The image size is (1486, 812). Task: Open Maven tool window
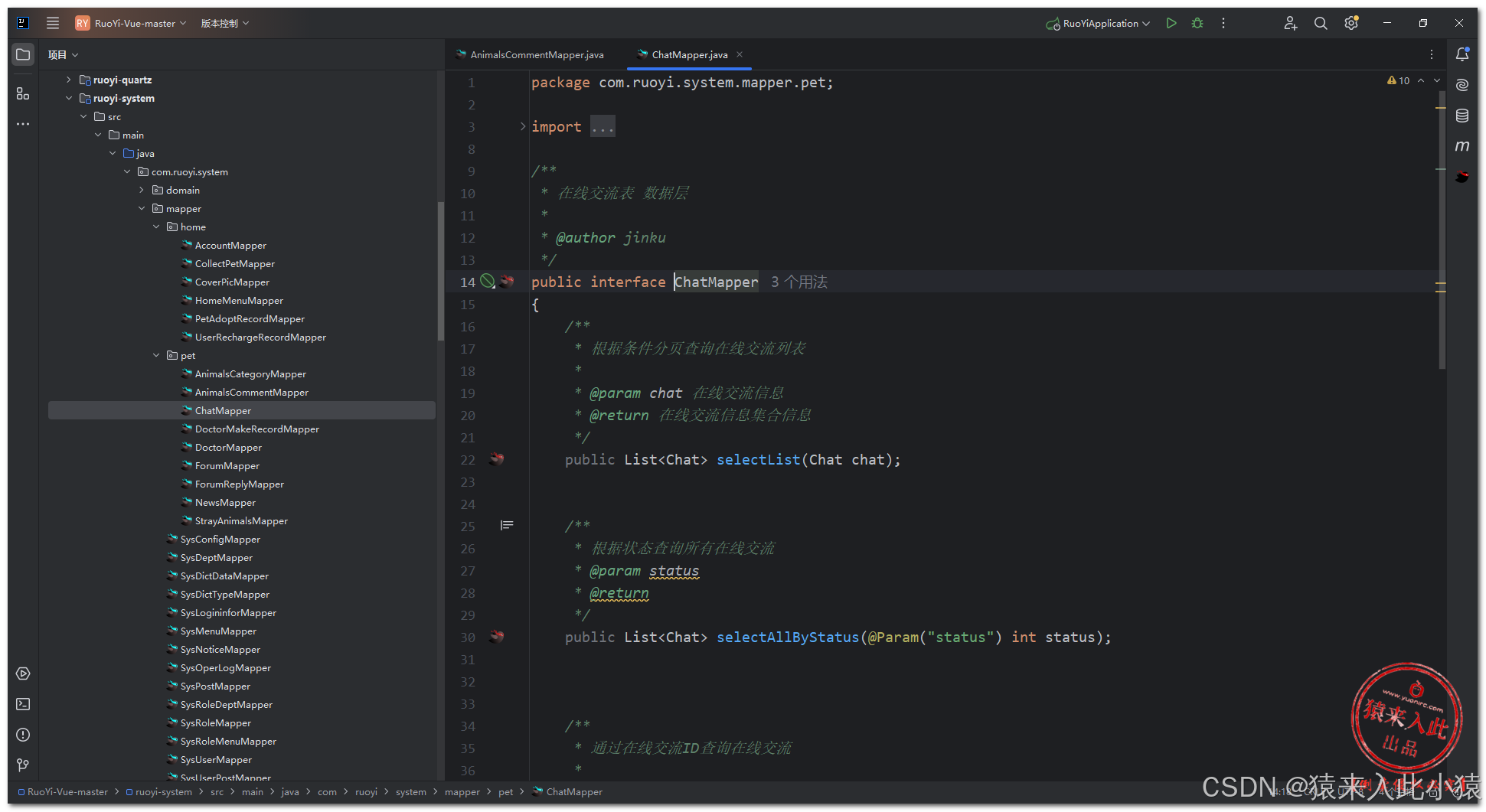pos(1462,145)
